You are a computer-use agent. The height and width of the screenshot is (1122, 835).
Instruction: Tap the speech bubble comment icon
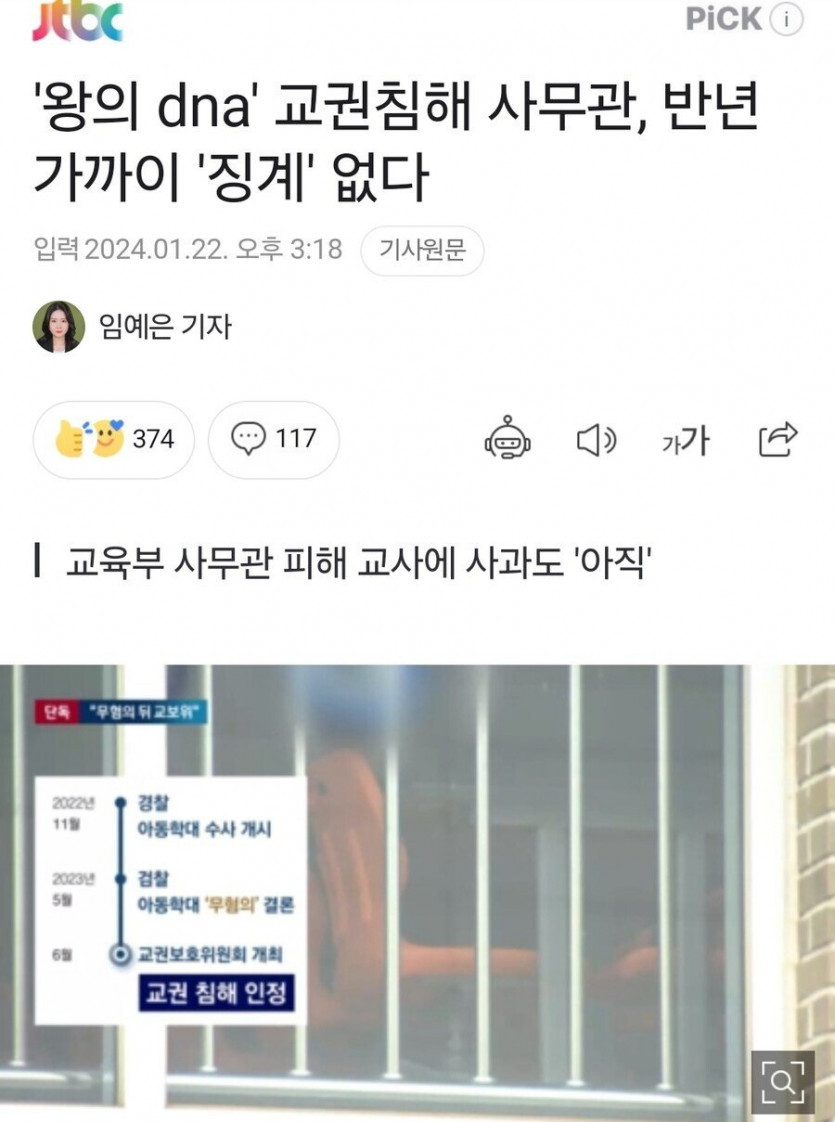click(248, 438)
